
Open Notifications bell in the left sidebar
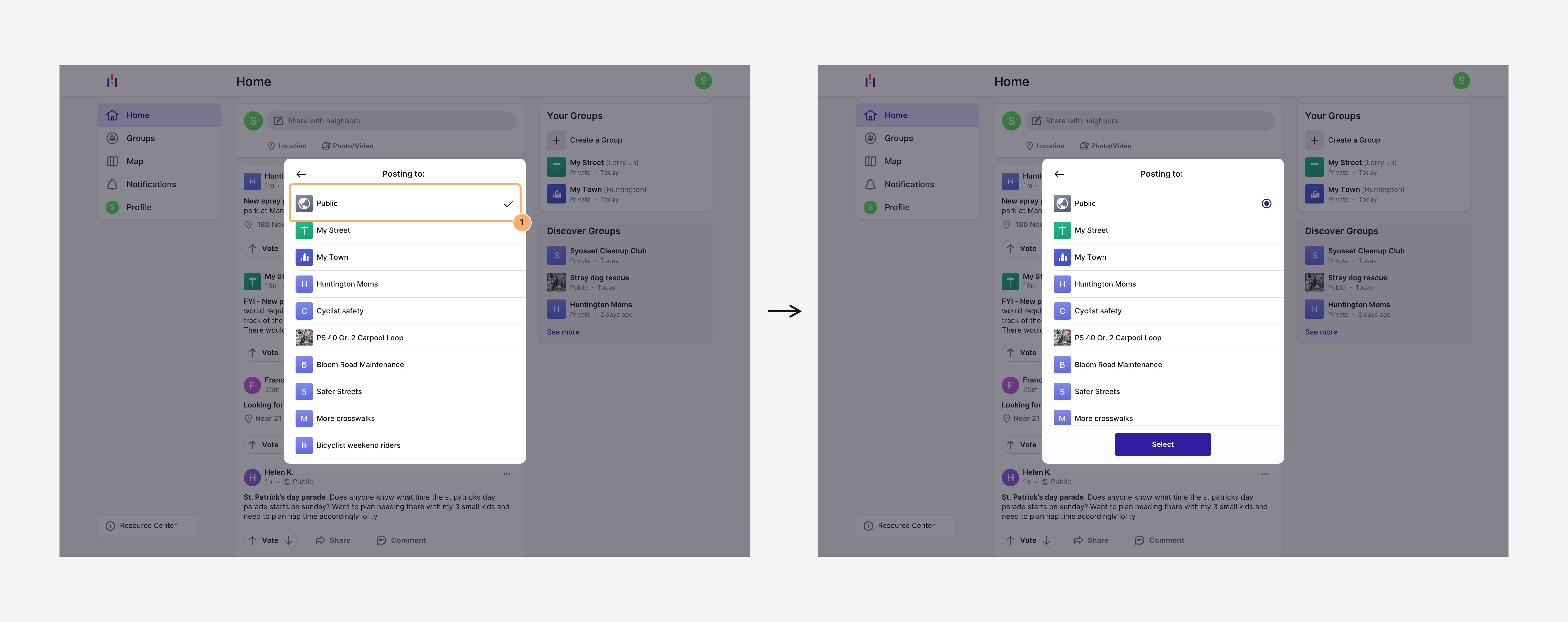[113, 184]
